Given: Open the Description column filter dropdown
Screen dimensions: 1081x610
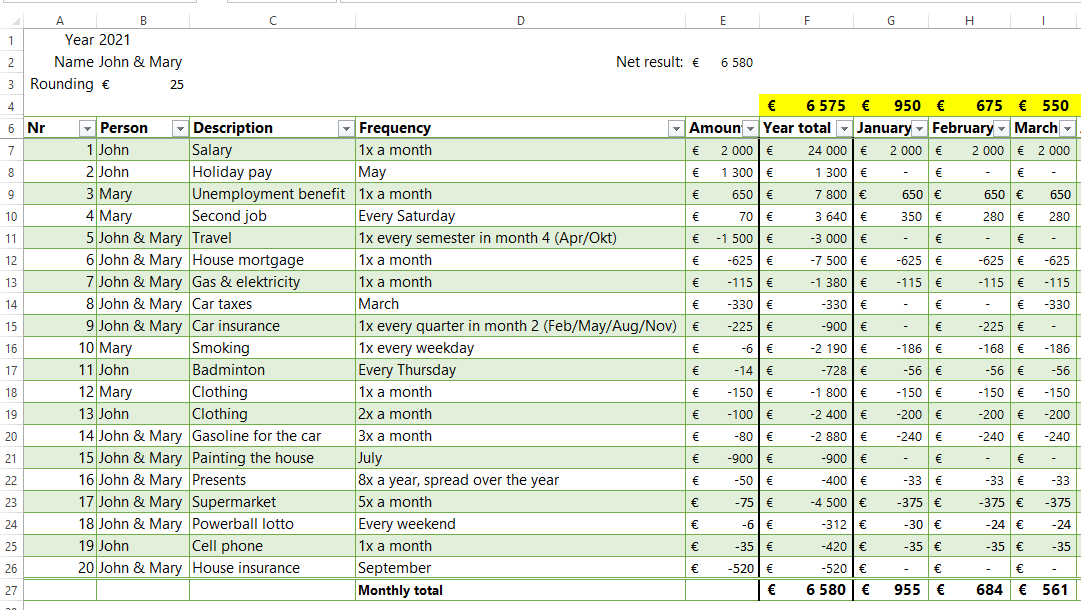Looking at the screenshot, I should tap(345, 129).
